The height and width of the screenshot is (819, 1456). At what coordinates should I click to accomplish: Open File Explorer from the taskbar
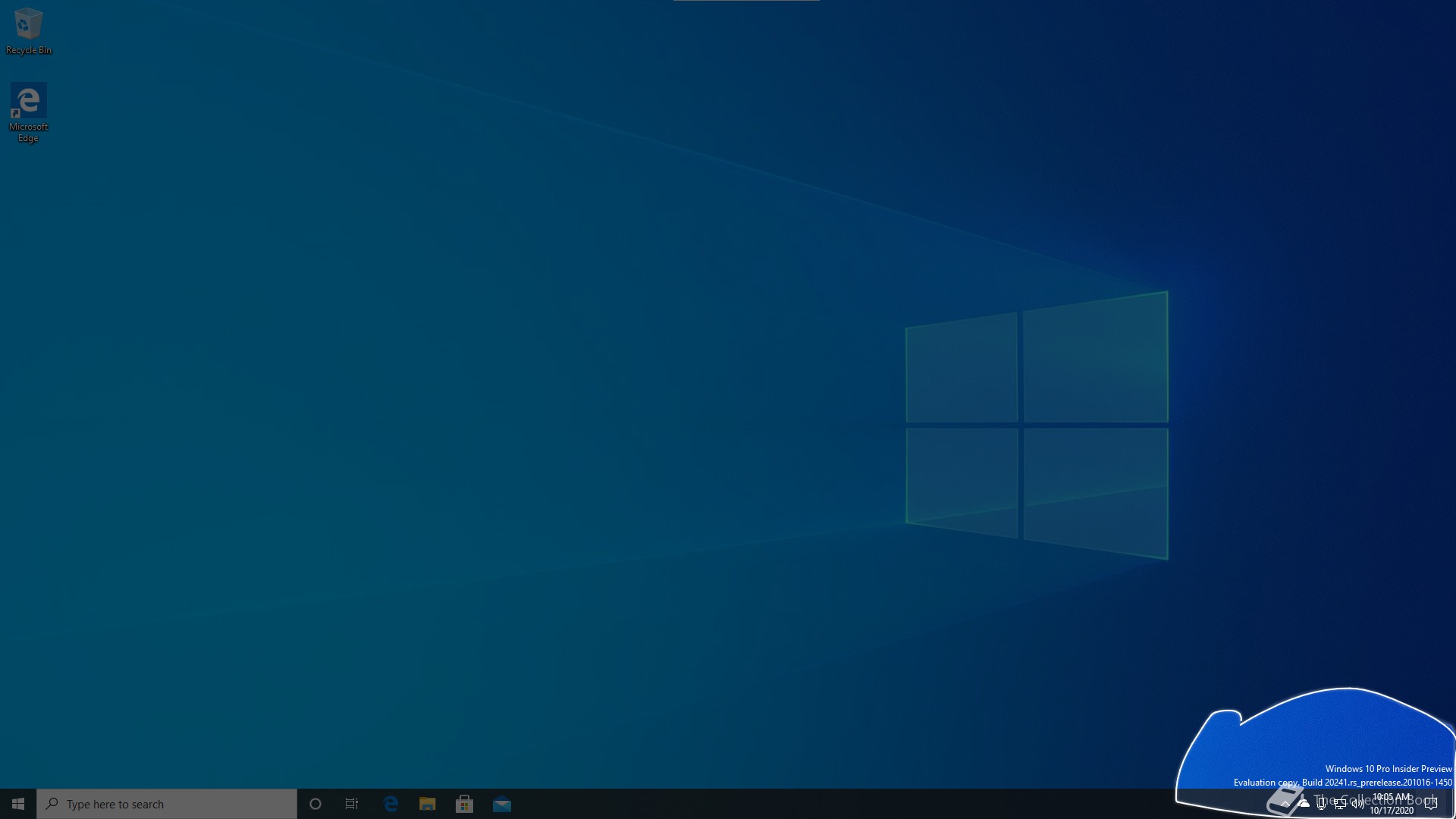(428, 804)
